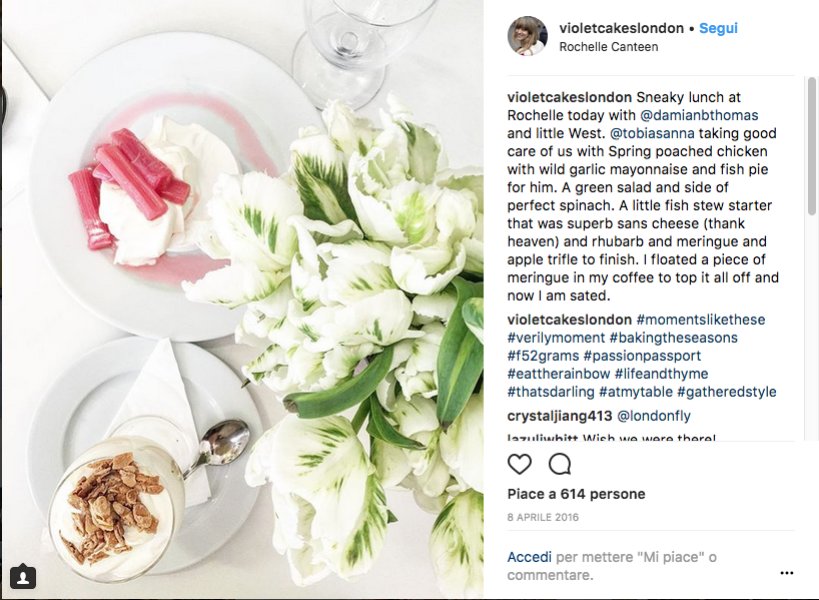Open #f52grams hashtag
The image size is (819, 600).
click(543, 356)
